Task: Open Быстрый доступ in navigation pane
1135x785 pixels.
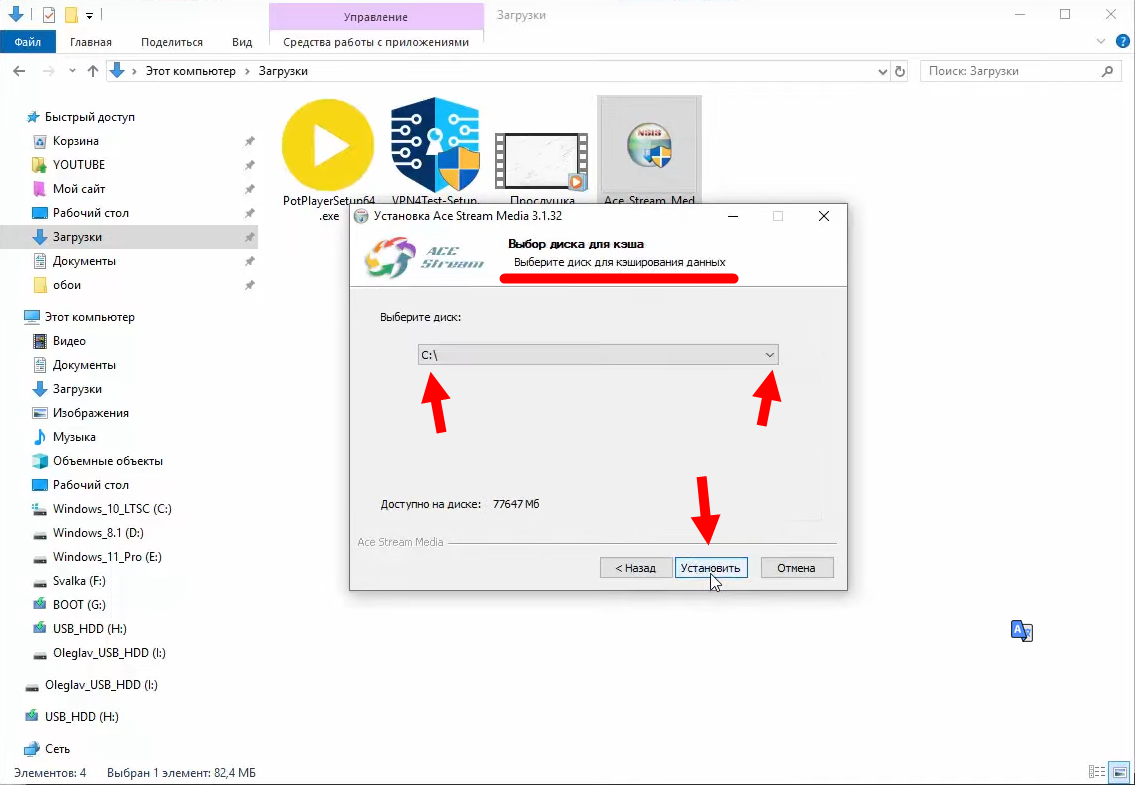Action: [x=89, y=117]
